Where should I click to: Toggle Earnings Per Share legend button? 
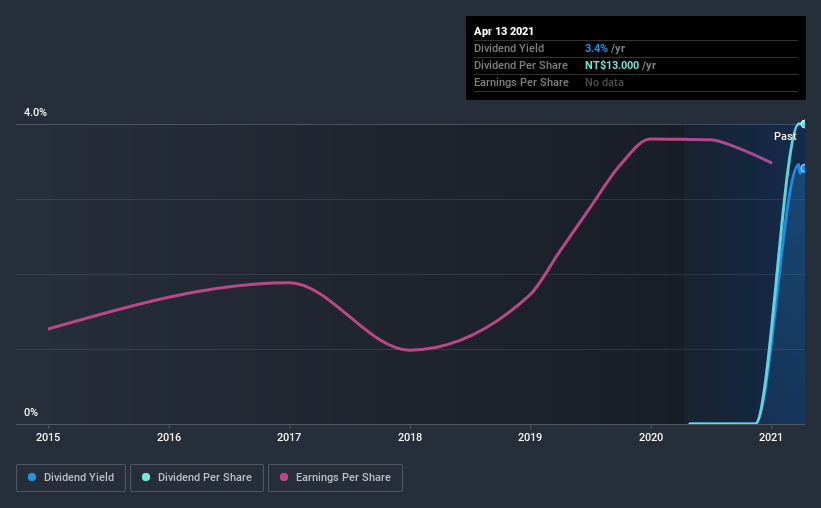pyautogui.click(x=335, y=478)
